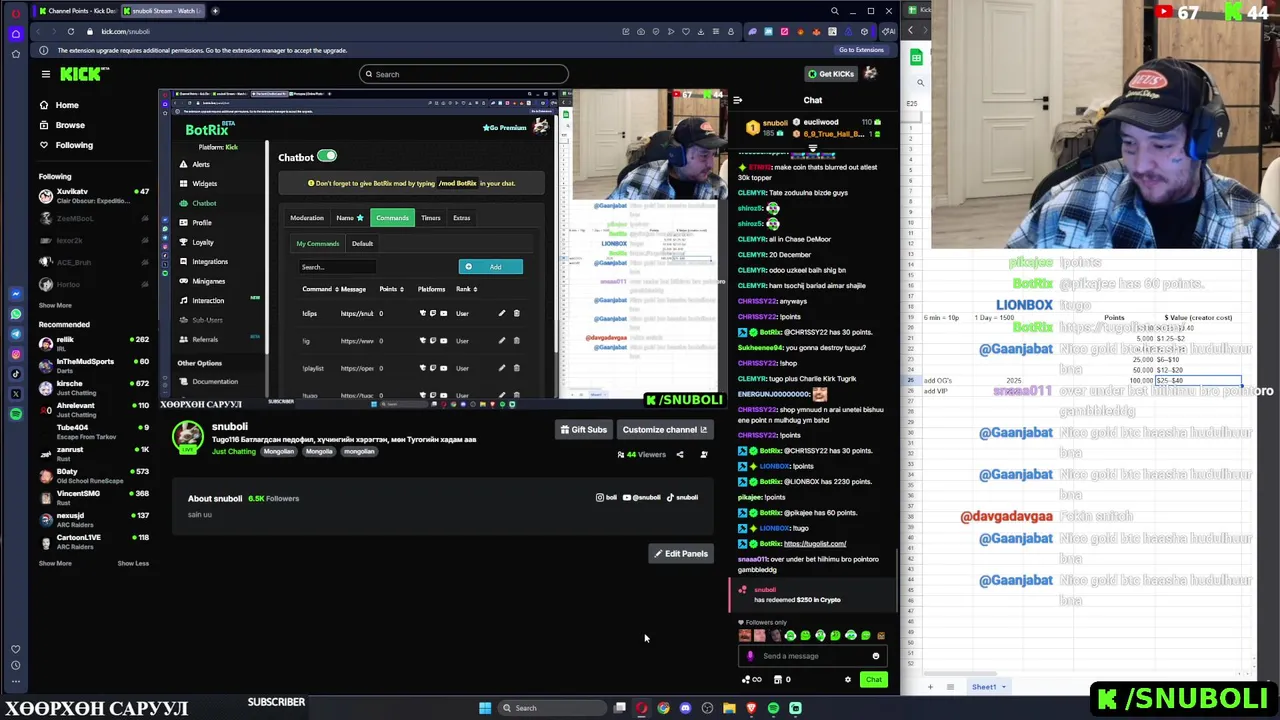Click the Customize channel button
1280x720 pixels.
point(664,430)
